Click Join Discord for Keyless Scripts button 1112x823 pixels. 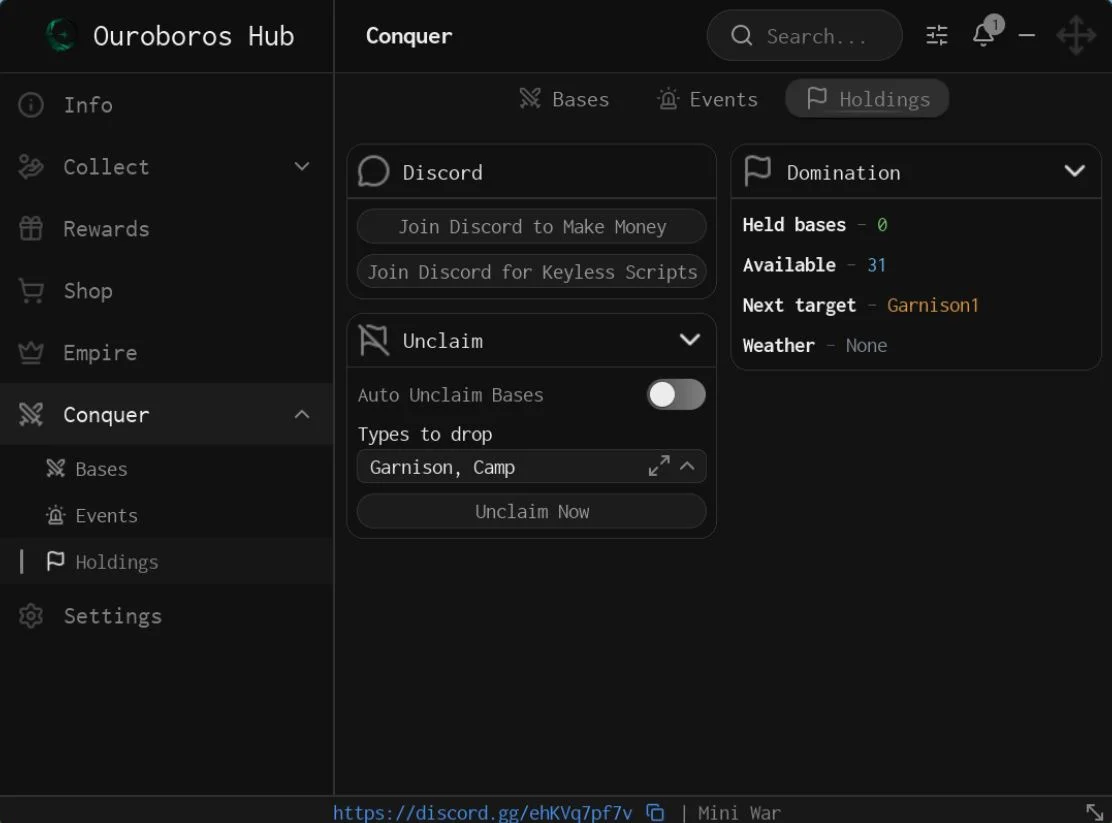pyautogui.click(x=531, y=272)
